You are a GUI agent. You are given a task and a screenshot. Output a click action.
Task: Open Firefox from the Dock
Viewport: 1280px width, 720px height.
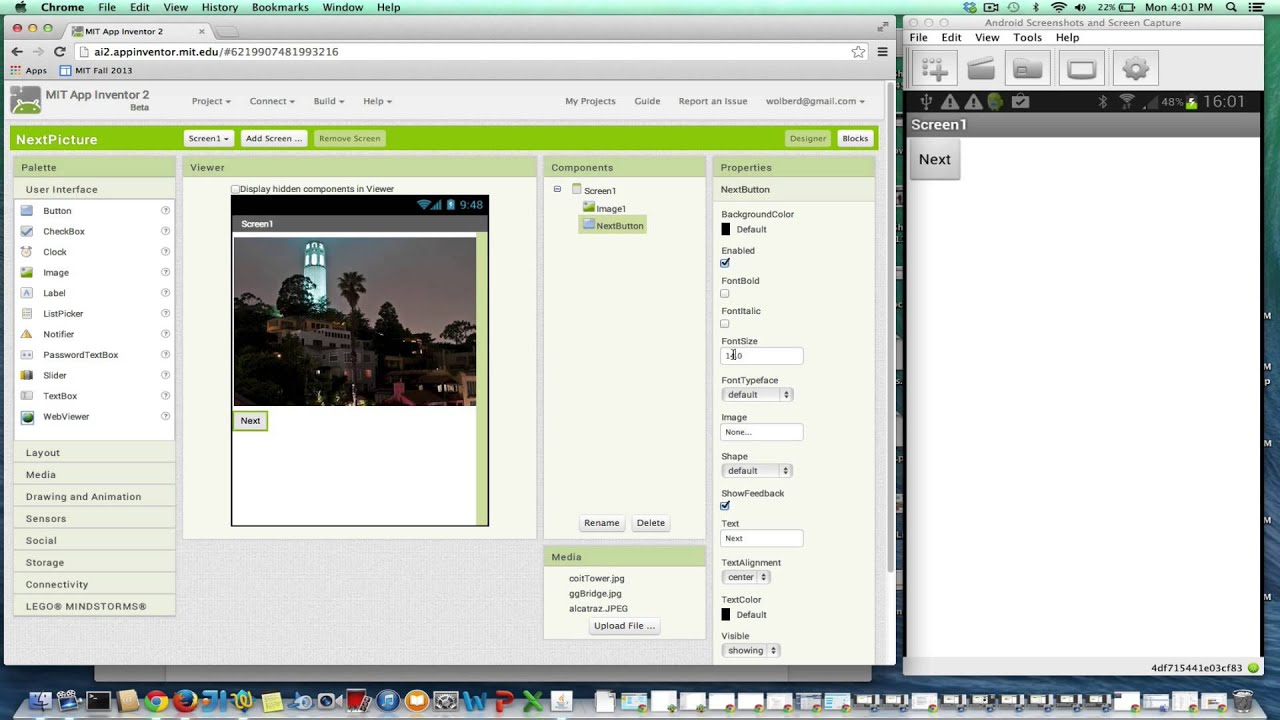[185, 701]
